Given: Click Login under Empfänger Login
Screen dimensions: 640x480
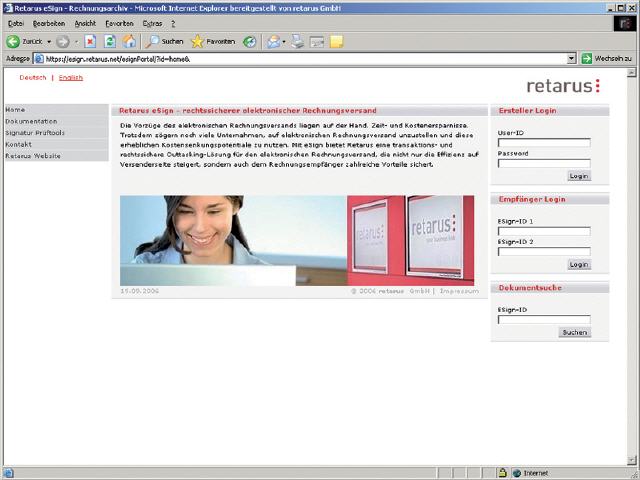Looking at the screenshot, I should click(x=579, y=264).
